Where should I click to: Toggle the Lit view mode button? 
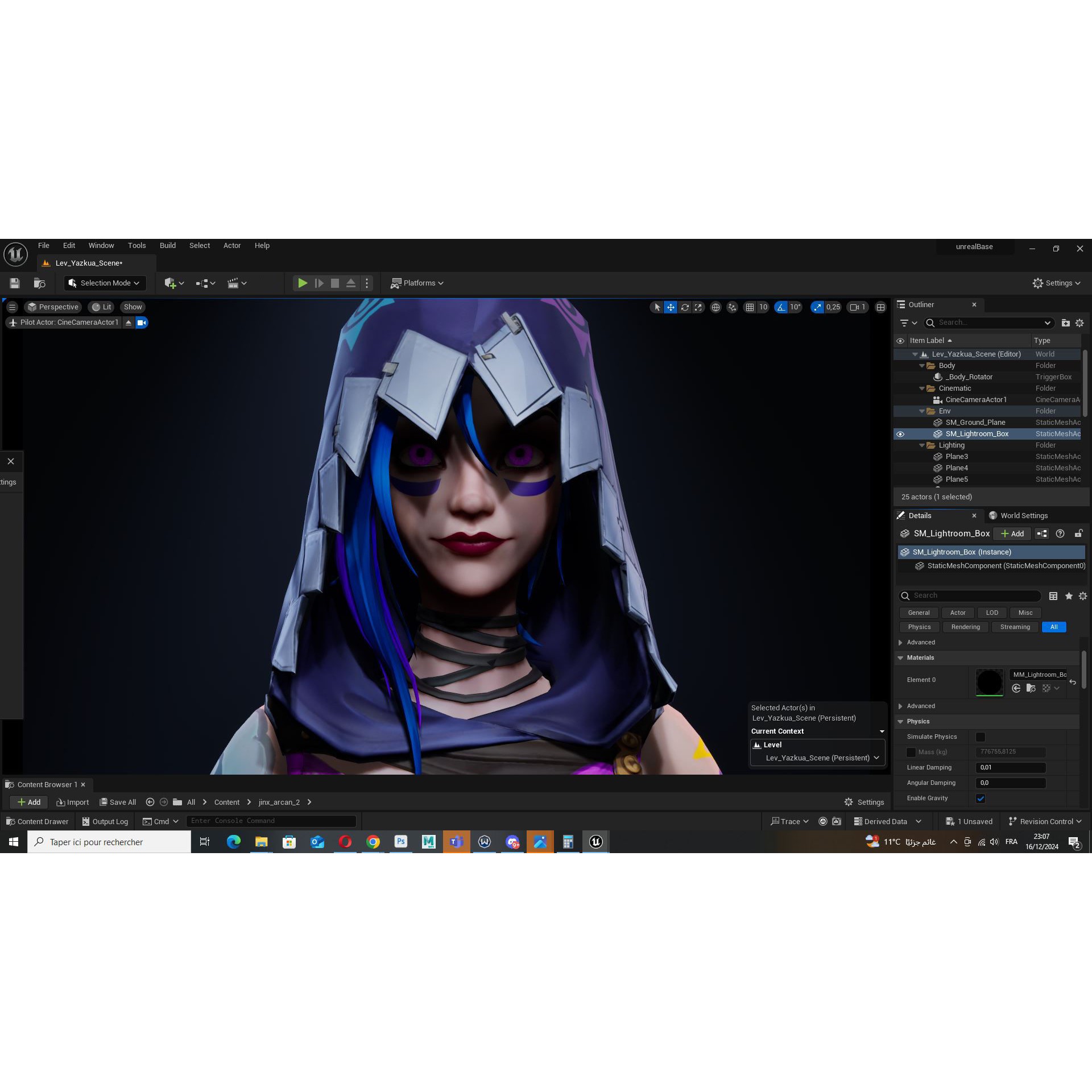tap(102, 307)
